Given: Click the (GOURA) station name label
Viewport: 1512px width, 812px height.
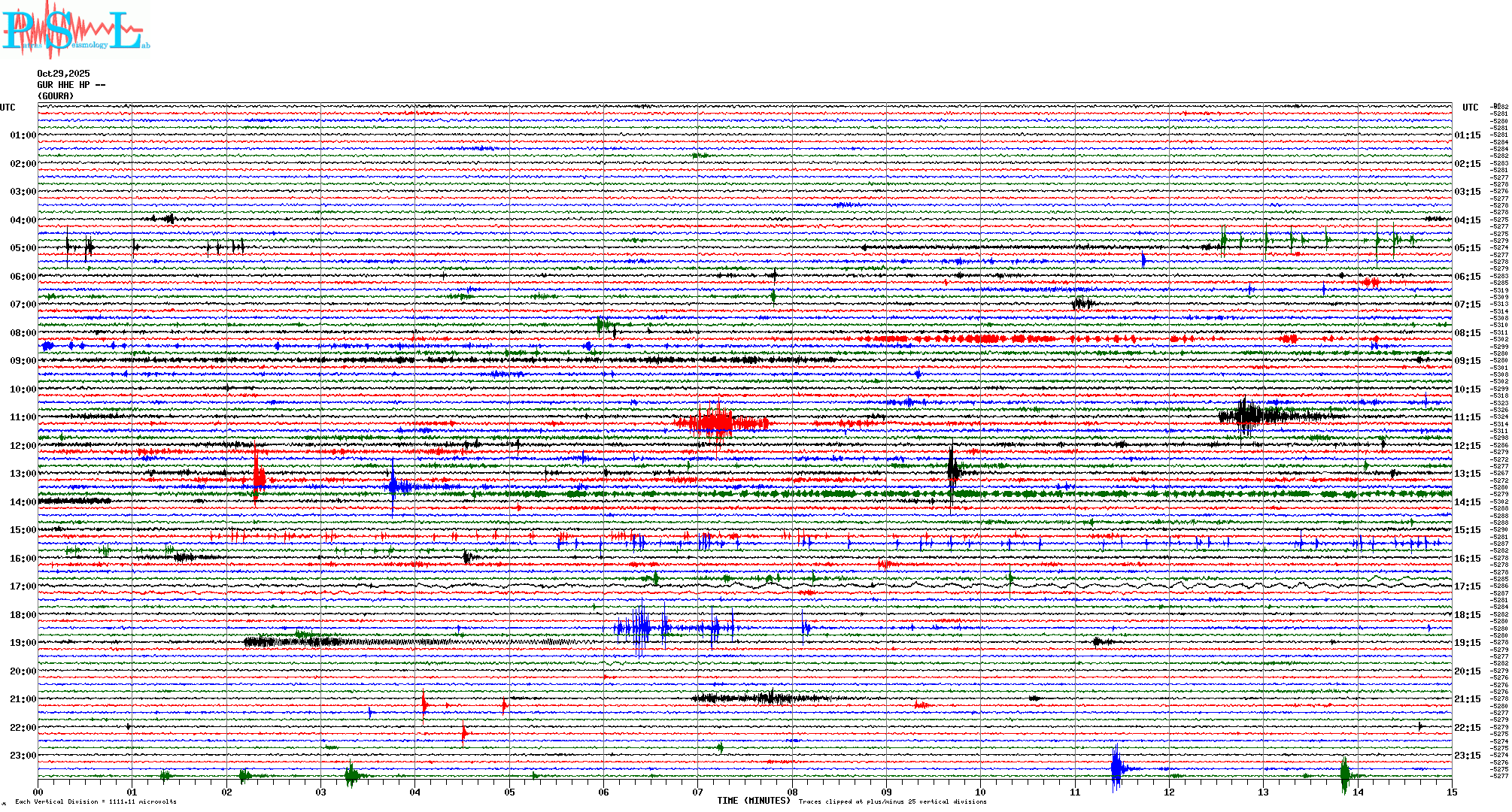Looking at the screenshot, I should pos(56,96).
